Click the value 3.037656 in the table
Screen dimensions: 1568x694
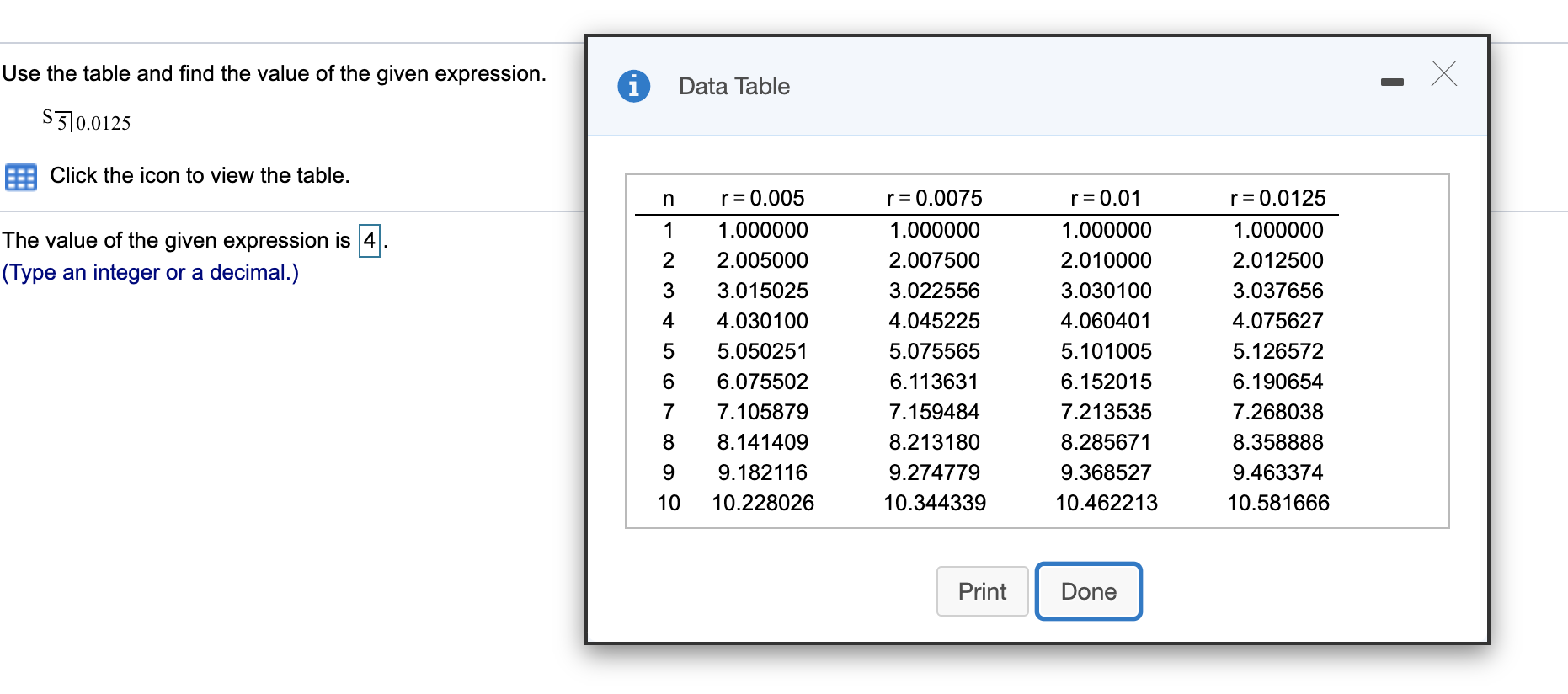point(1277,291)
